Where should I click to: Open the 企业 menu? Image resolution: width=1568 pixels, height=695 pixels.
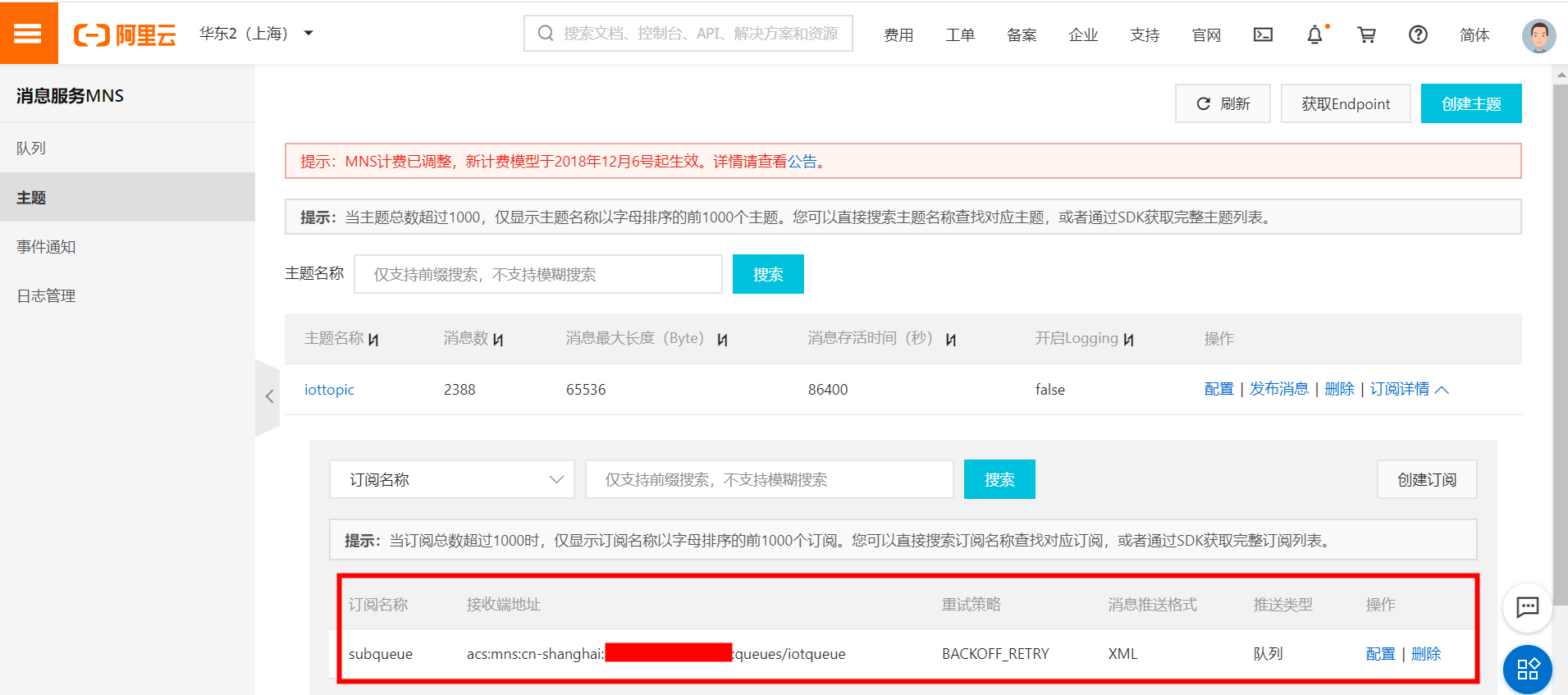coord(1083,35)
